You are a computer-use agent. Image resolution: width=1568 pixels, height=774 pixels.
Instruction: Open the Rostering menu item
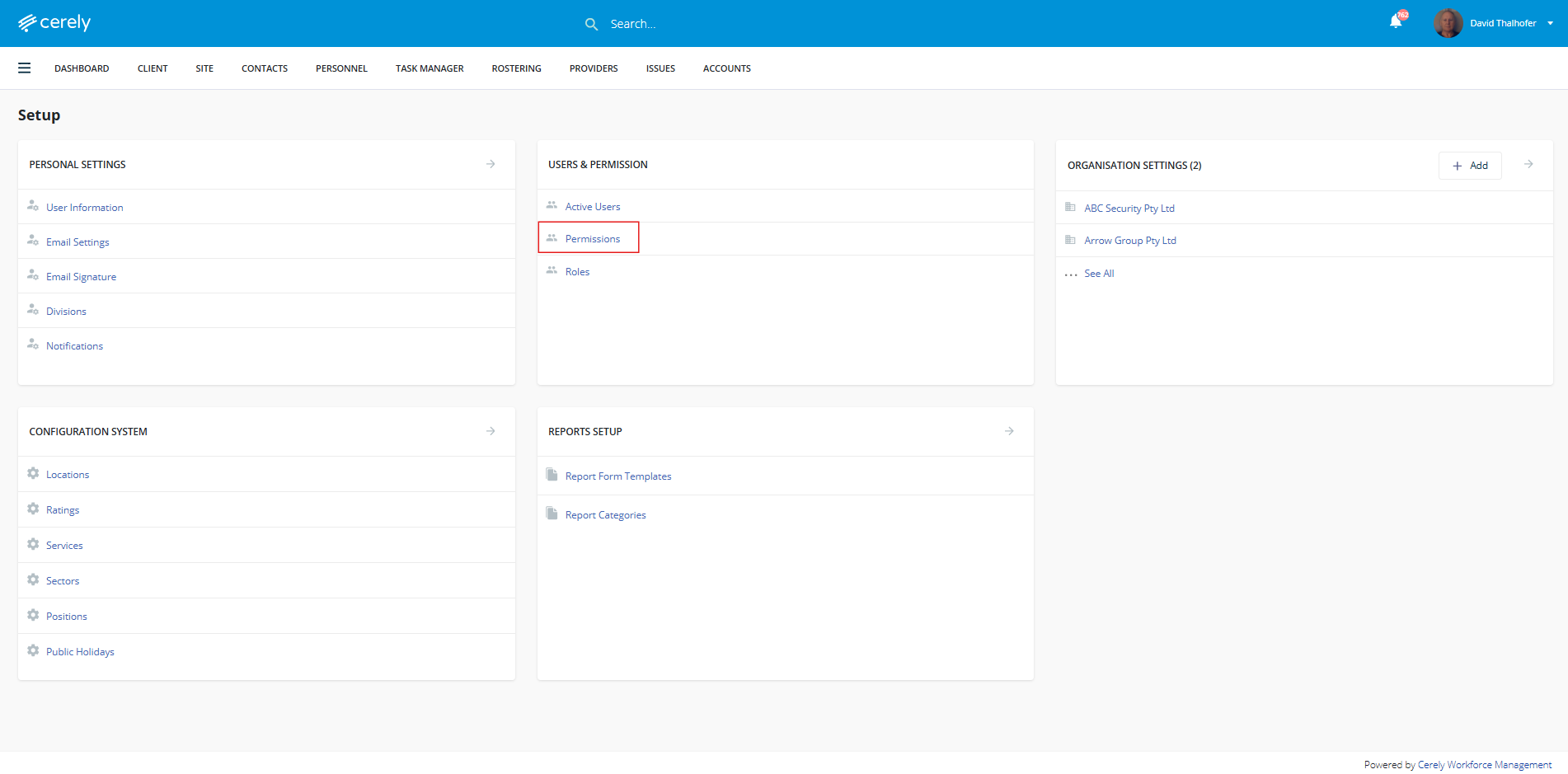(x=516, y=68)
